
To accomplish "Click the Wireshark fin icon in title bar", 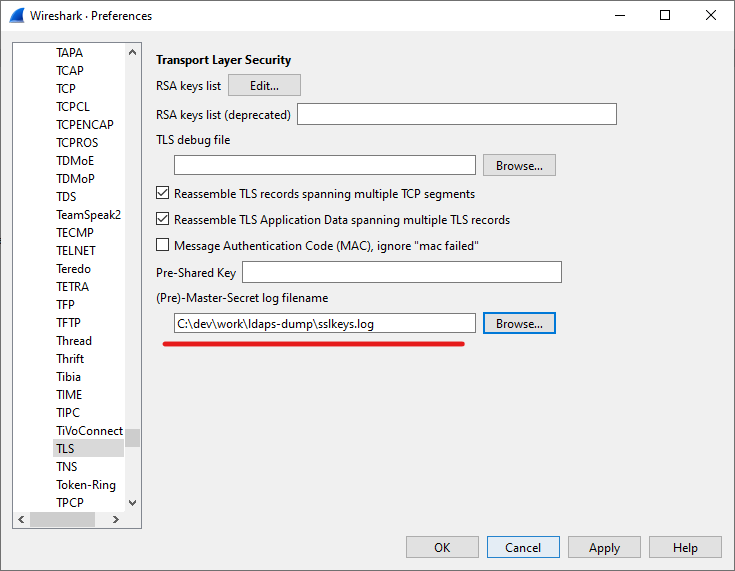I will (17, 15).
